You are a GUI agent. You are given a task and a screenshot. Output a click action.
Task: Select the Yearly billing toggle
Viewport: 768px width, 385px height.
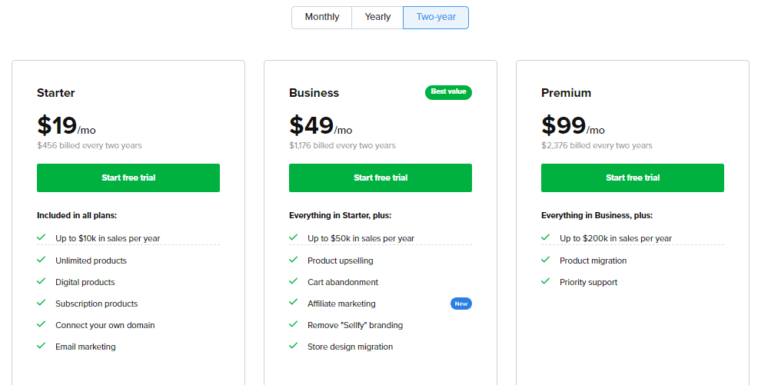point(377,17)
